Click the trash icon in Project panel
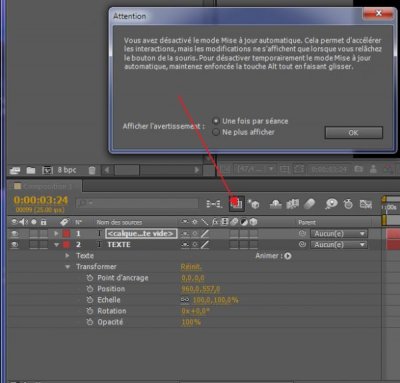The width and height of the screenshot is (400, 383). (92, 170)
